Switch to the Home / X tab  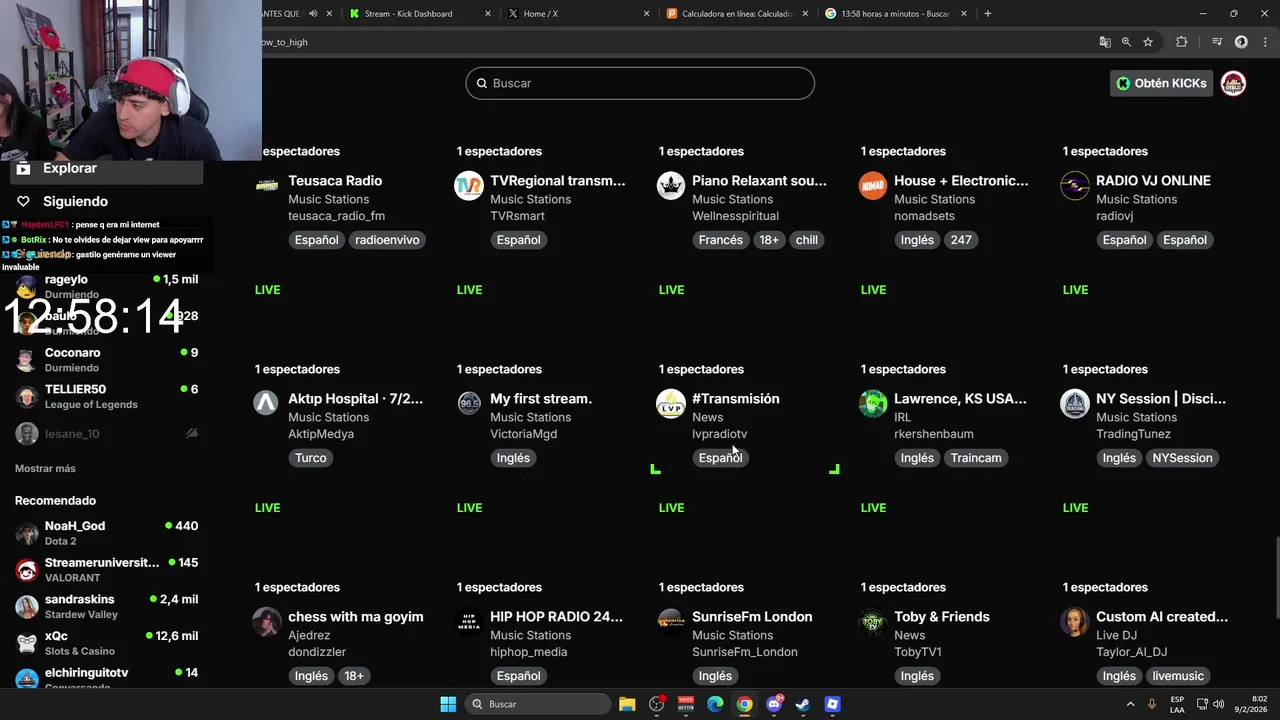point(580,13)
